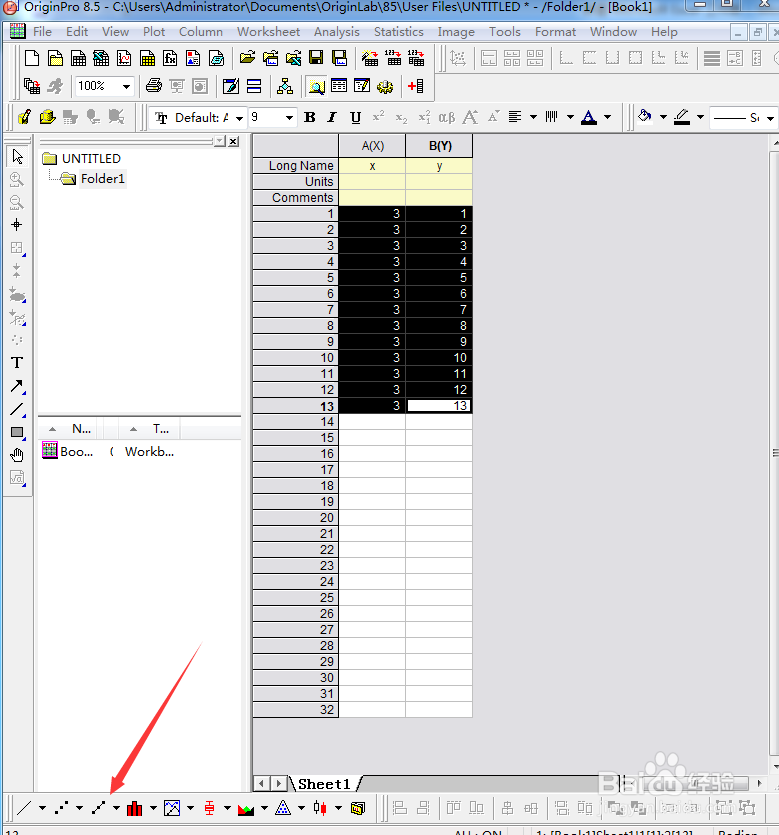Click the Ternary plot triangle icon
The height and width of the screenshot is (835, 779).
pos(283,808)
